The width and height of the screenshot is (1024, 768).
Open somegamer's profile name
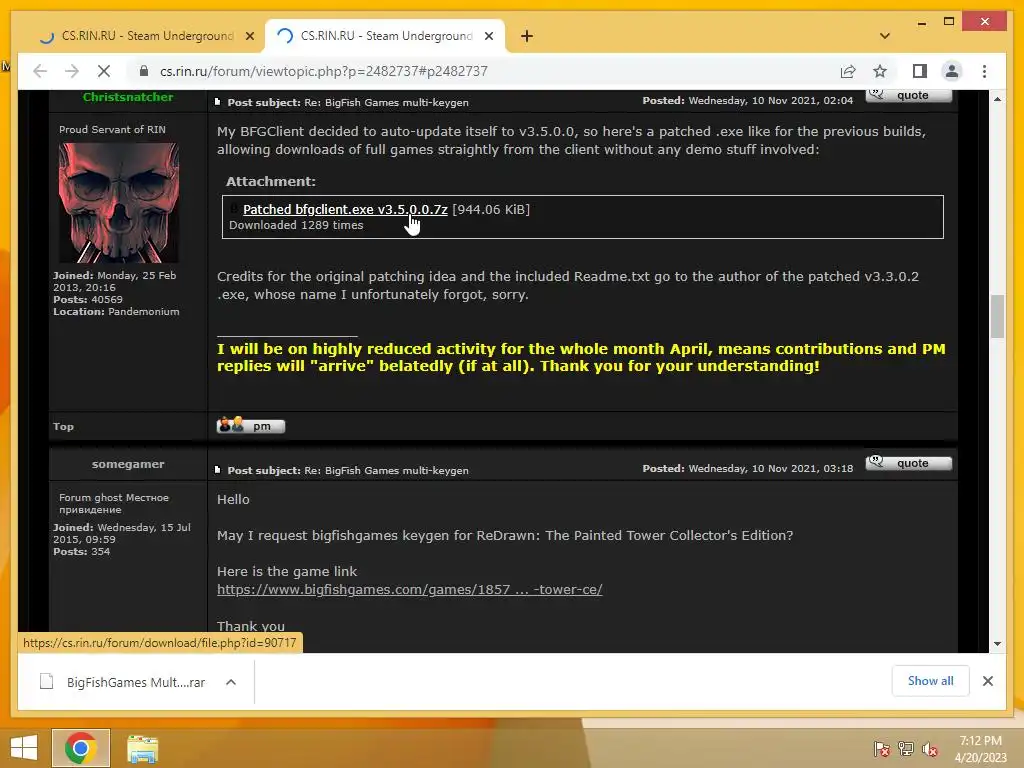128,464
